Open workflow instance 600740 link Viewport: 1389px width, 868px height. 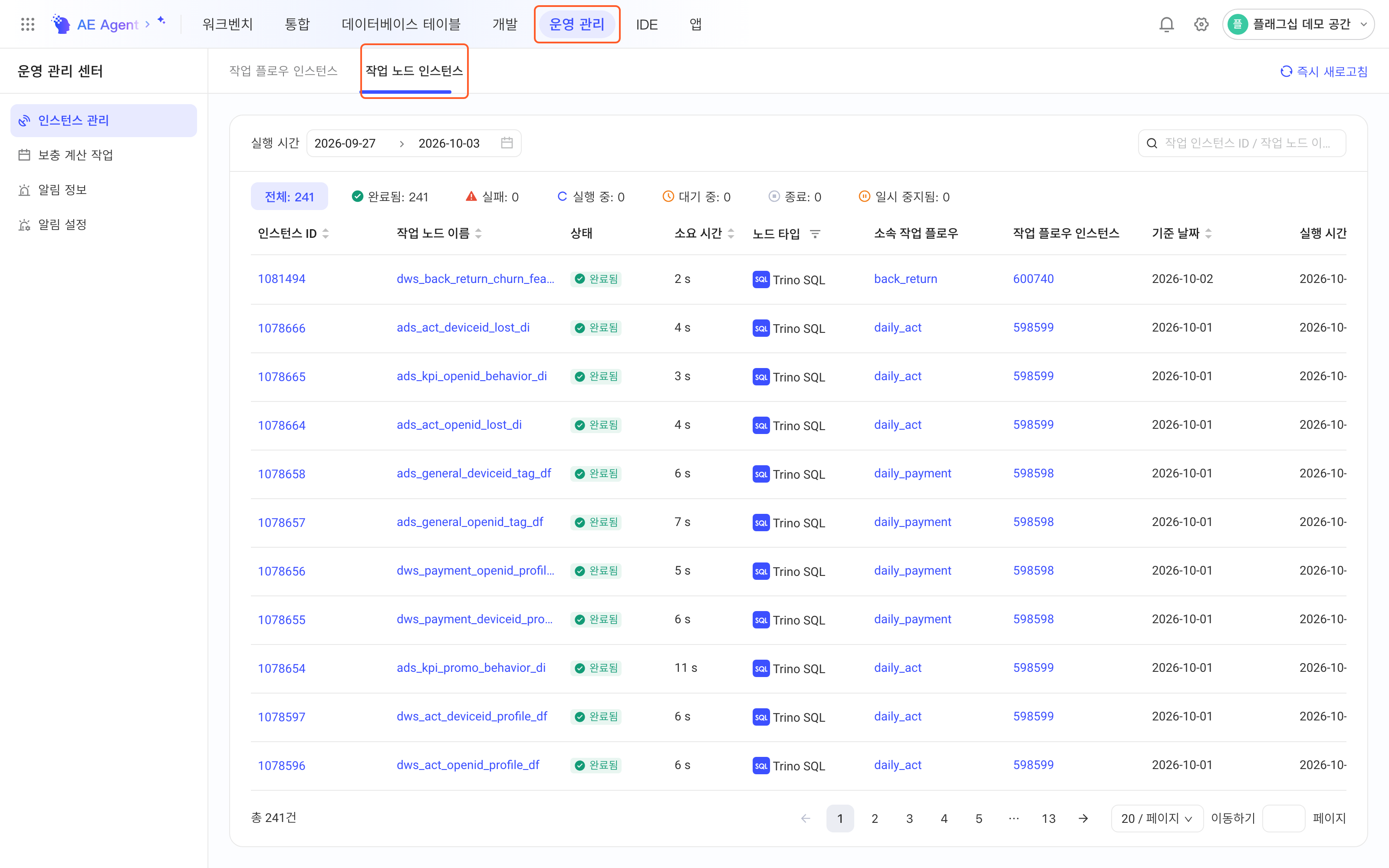click(x=1033, y=279)
